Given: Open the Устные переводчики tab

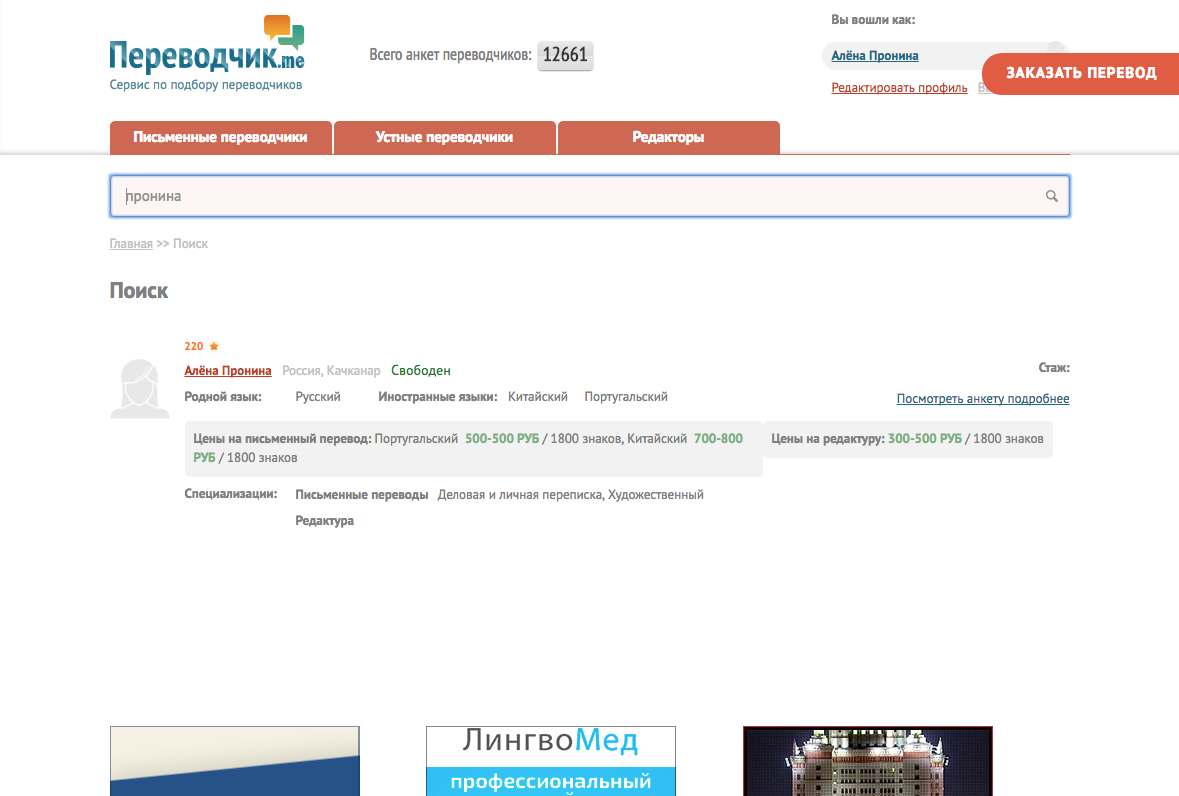Looking at the screenshot, I should coord(444,138).
